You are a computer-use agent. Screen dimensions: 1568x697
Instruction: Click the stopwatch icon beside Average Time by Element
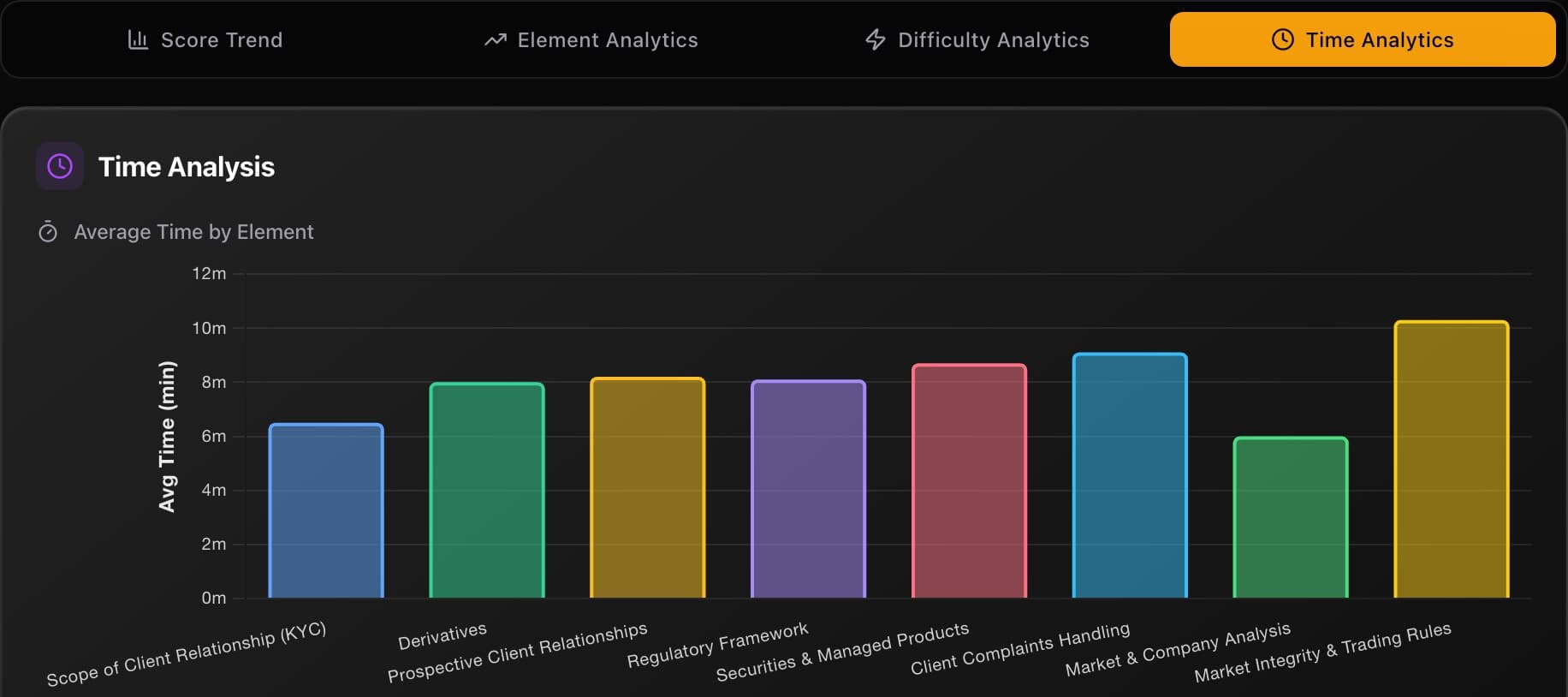(49, 231)
